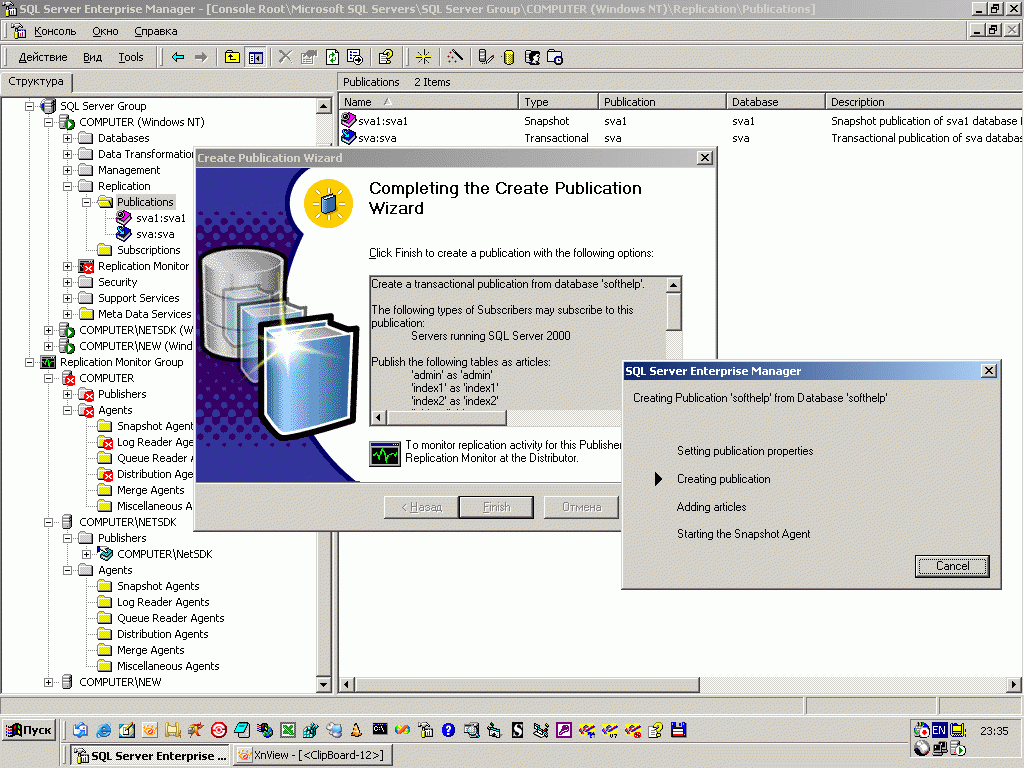Click the Type column header
Image resolution: width=1024 pixels, height=768 pixels.
point(558,102)
